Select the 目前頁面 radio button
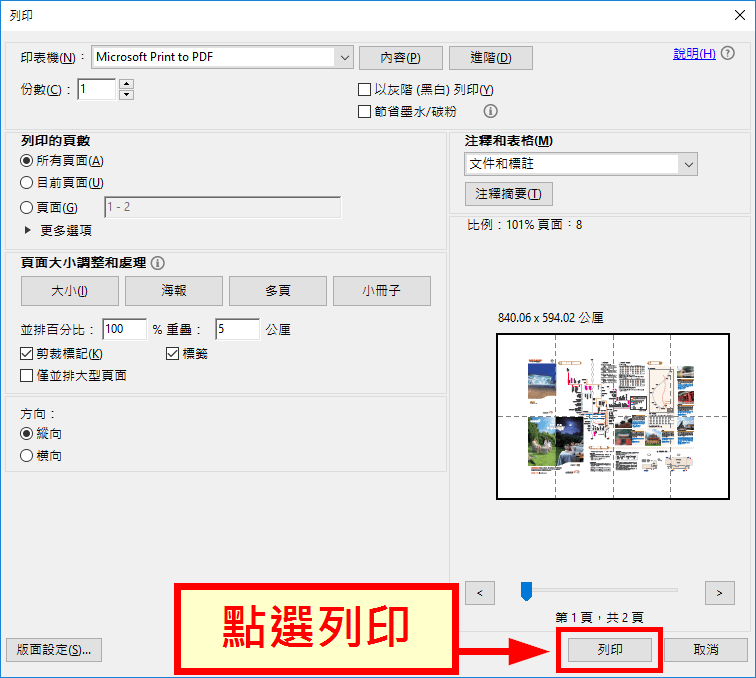 point(27,183)
